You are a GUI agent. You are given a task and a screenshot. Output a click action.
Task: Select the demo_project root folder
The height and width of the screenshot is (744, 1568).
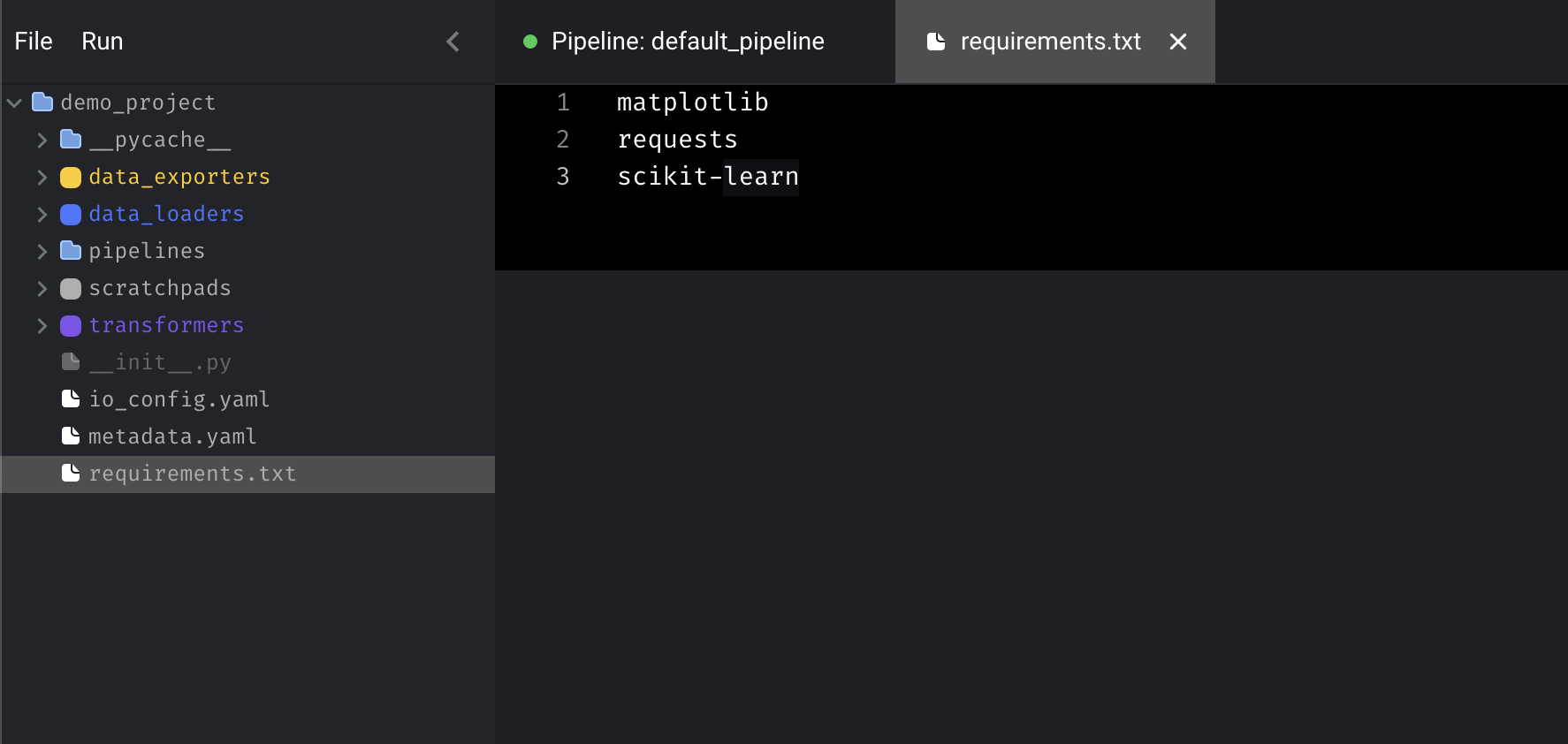pyautogui.click(x=138, y=102)
